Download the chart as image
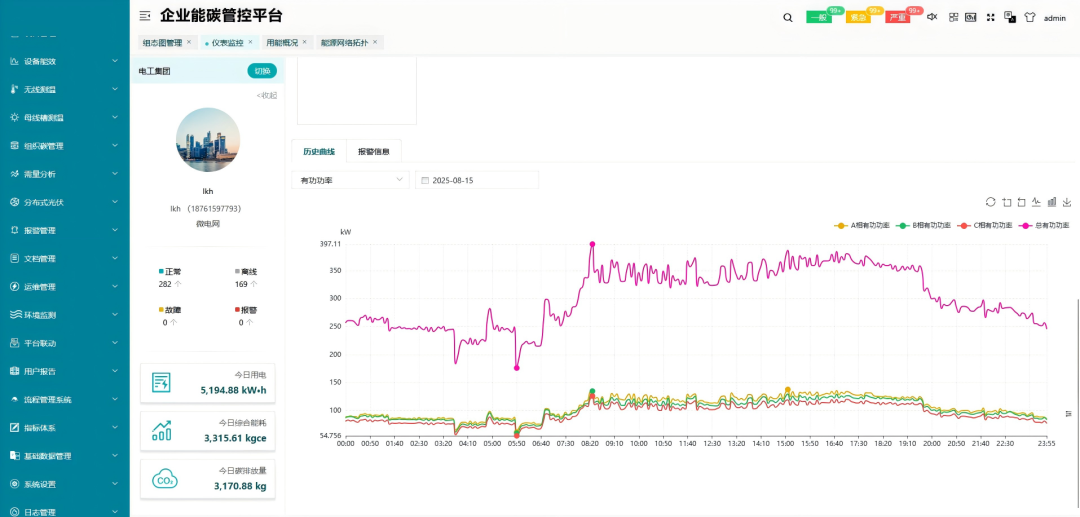1080x517 pixels. (1067, 201)
